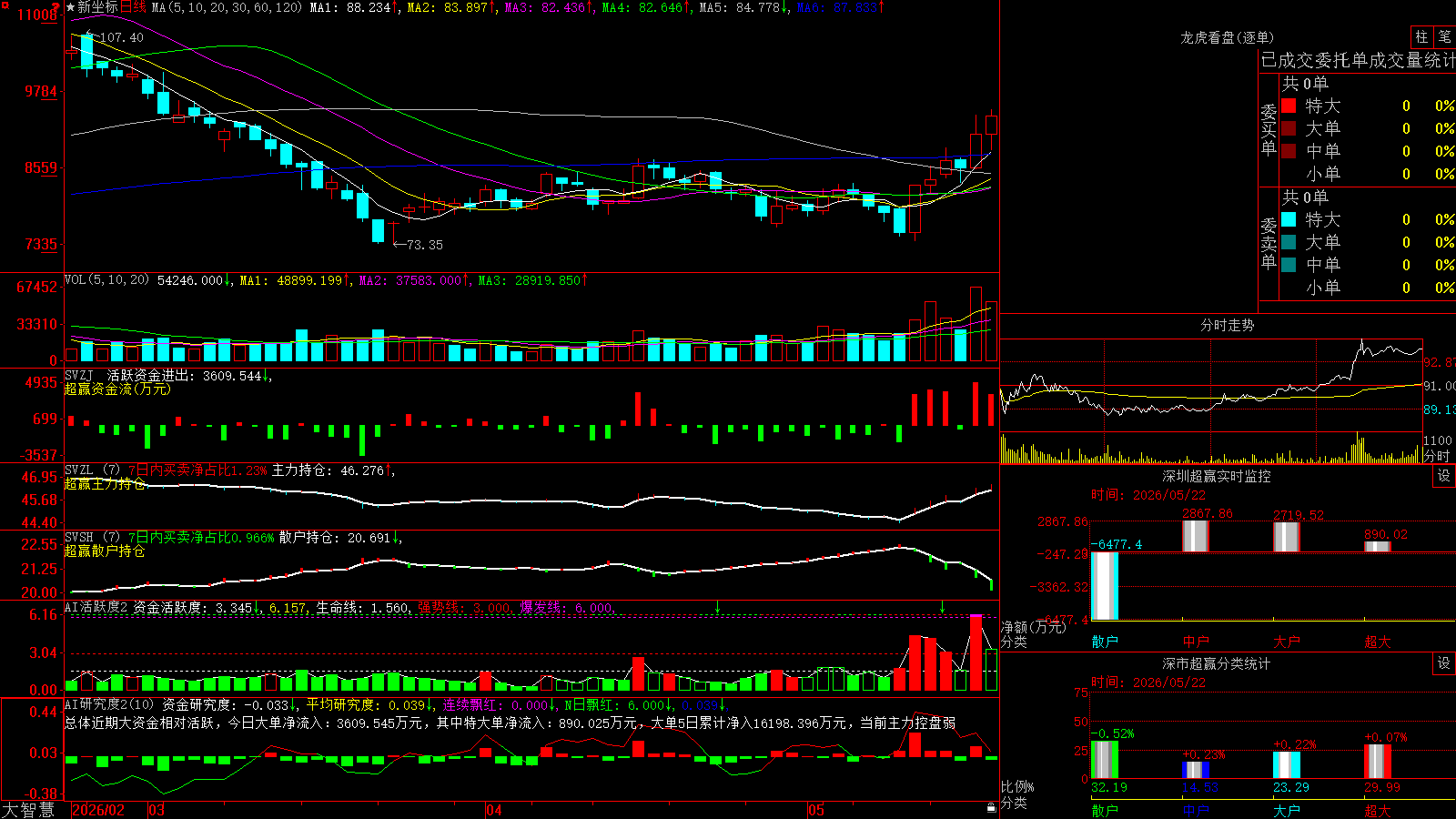Image resolution: width=1456 pixels, height=819 pixels.
Task: Click the 超大 29.99 bar in 分类统计
Action: (x=1378, y=762)
